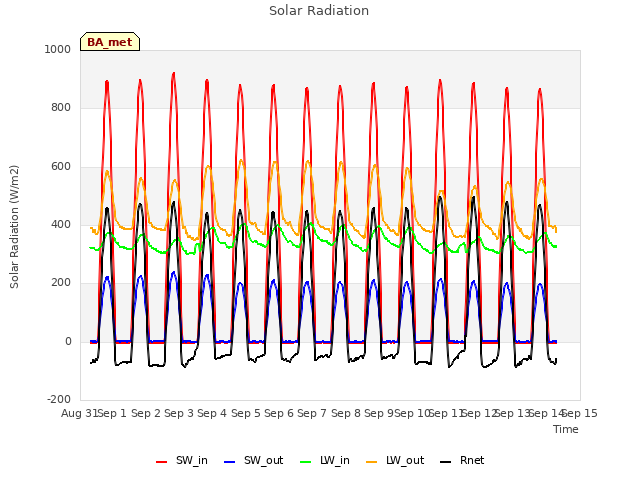Viewport: 640px width, 480px height.
Task: Select the SW_in legend label
Action: [x=192, y=460]
